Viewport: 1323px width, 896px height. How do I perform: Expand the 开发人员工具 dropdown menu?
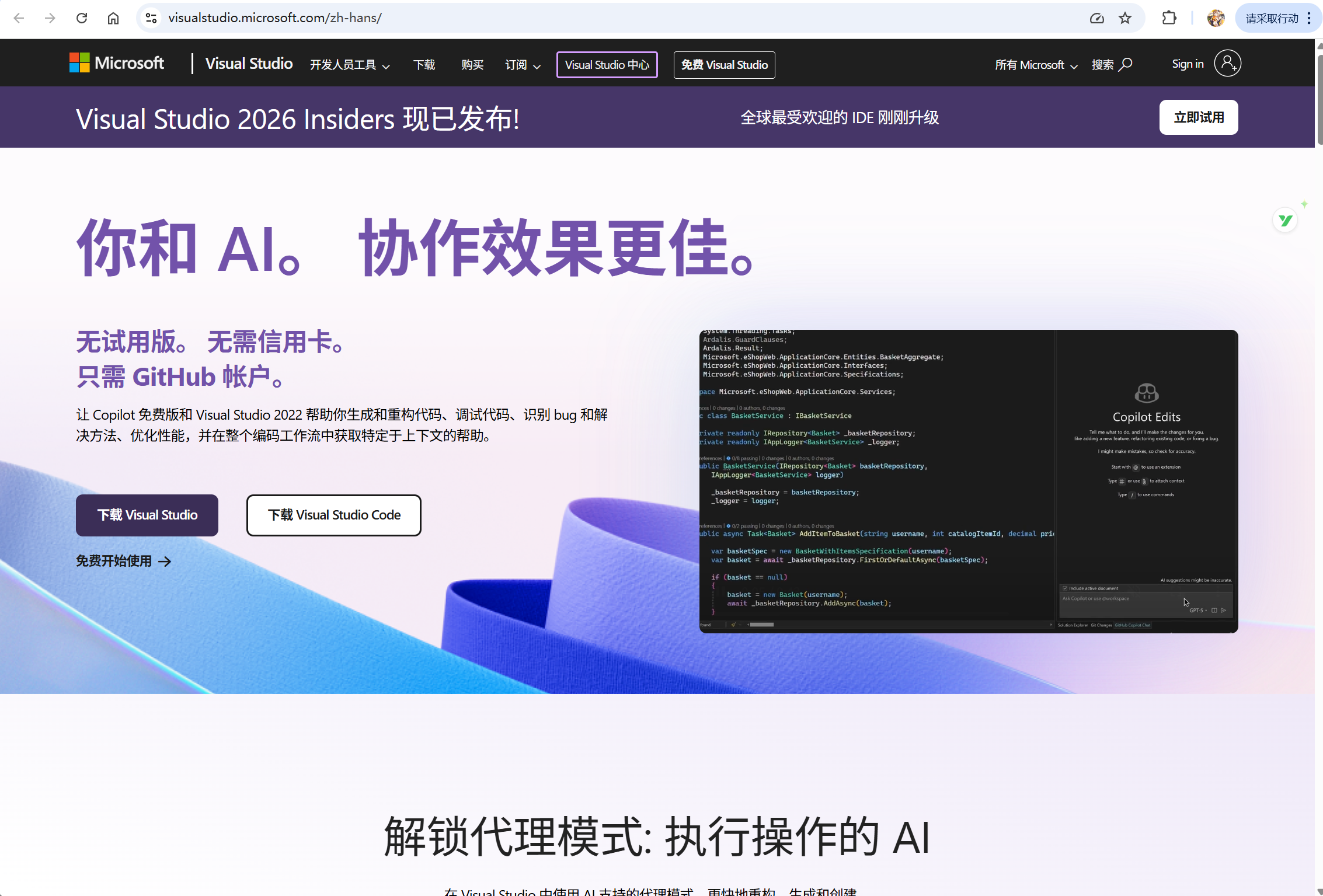(350, 65)
